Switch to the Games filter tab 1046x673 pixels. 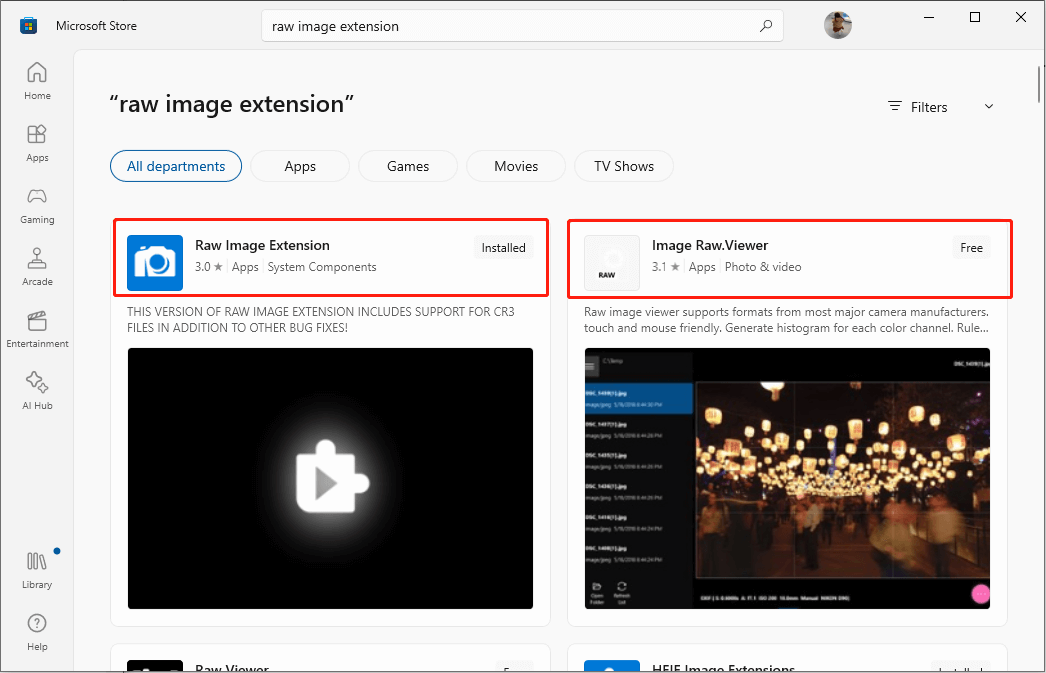[x=408, y=166]
